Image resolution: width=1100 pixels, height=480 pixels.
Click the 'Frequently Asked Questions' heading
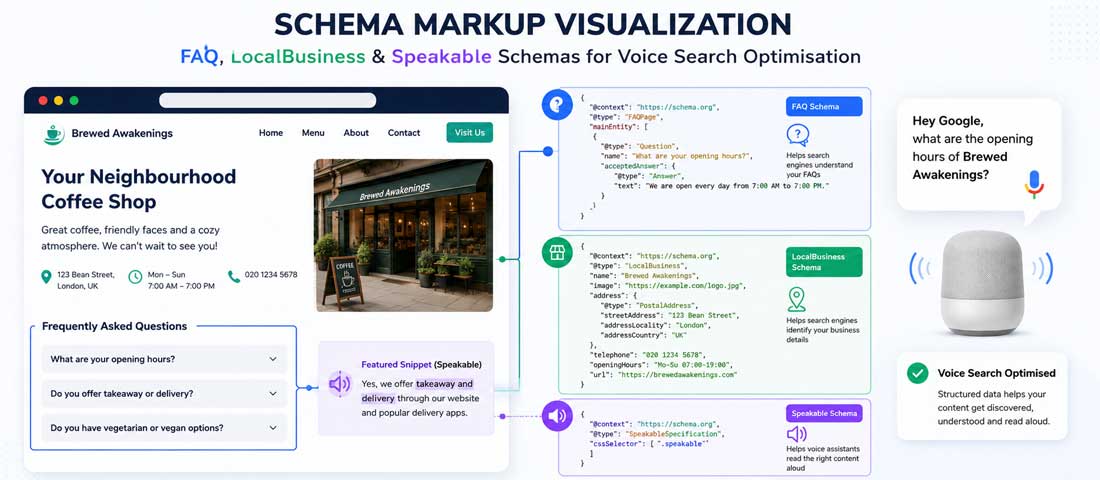point(114,326)
